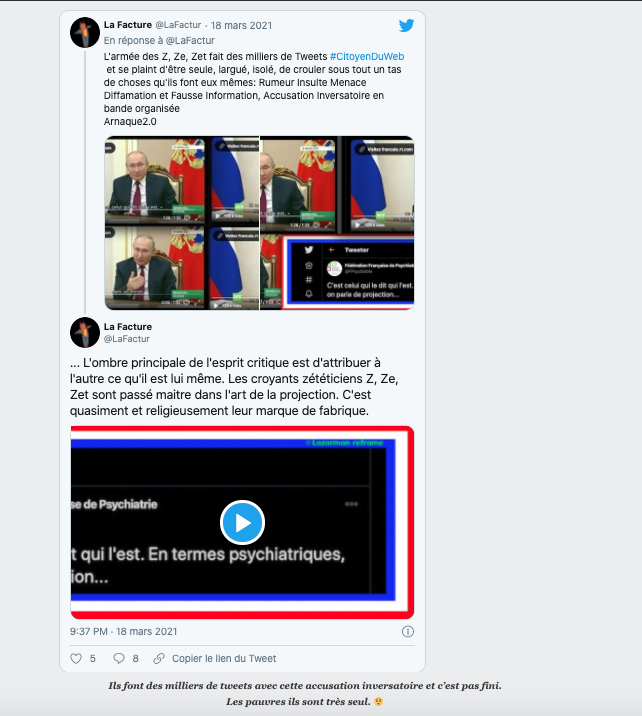The image size is (642, 716).
Task: Like the tweet with the heart icon
Action: point(76,658)
